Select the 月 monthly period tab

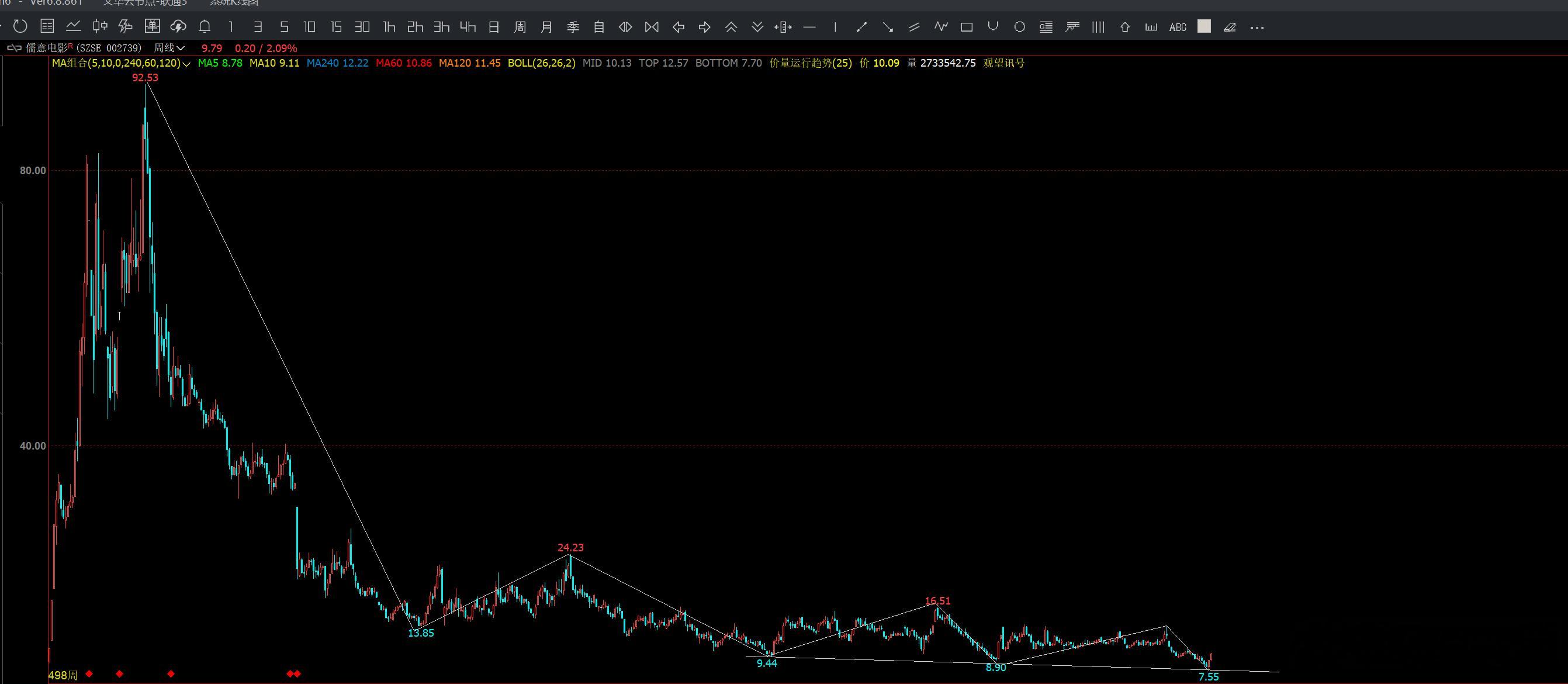click(x=546, y=27)
